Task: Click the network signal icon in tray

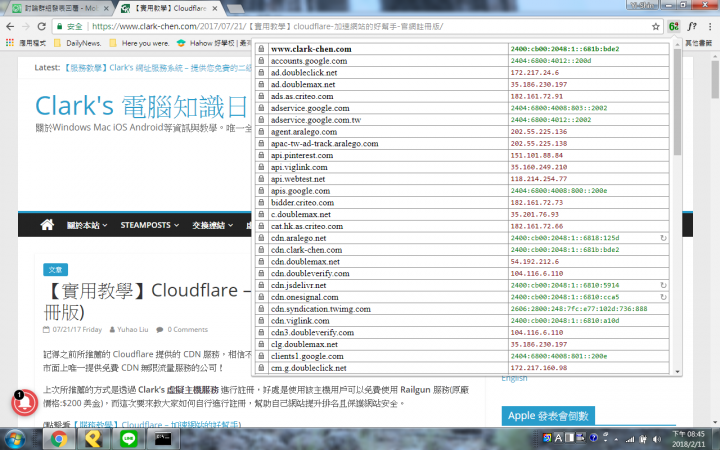Action: [x=630, y=439]
